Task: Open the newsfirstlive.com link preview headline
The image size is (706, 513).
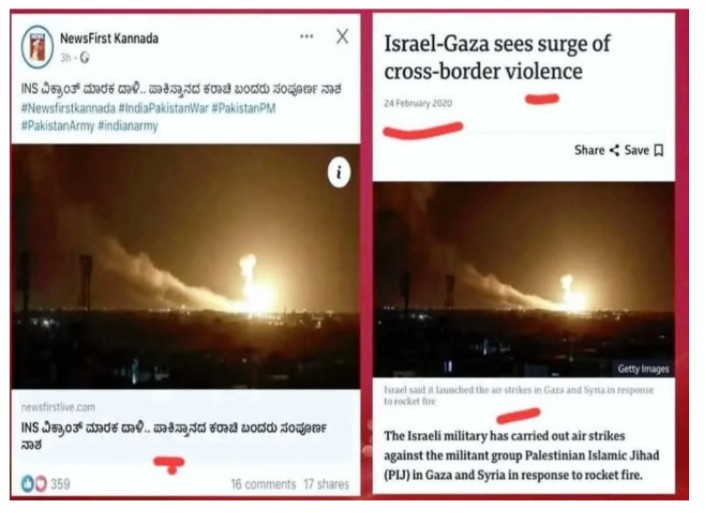Action: point(174,436)
